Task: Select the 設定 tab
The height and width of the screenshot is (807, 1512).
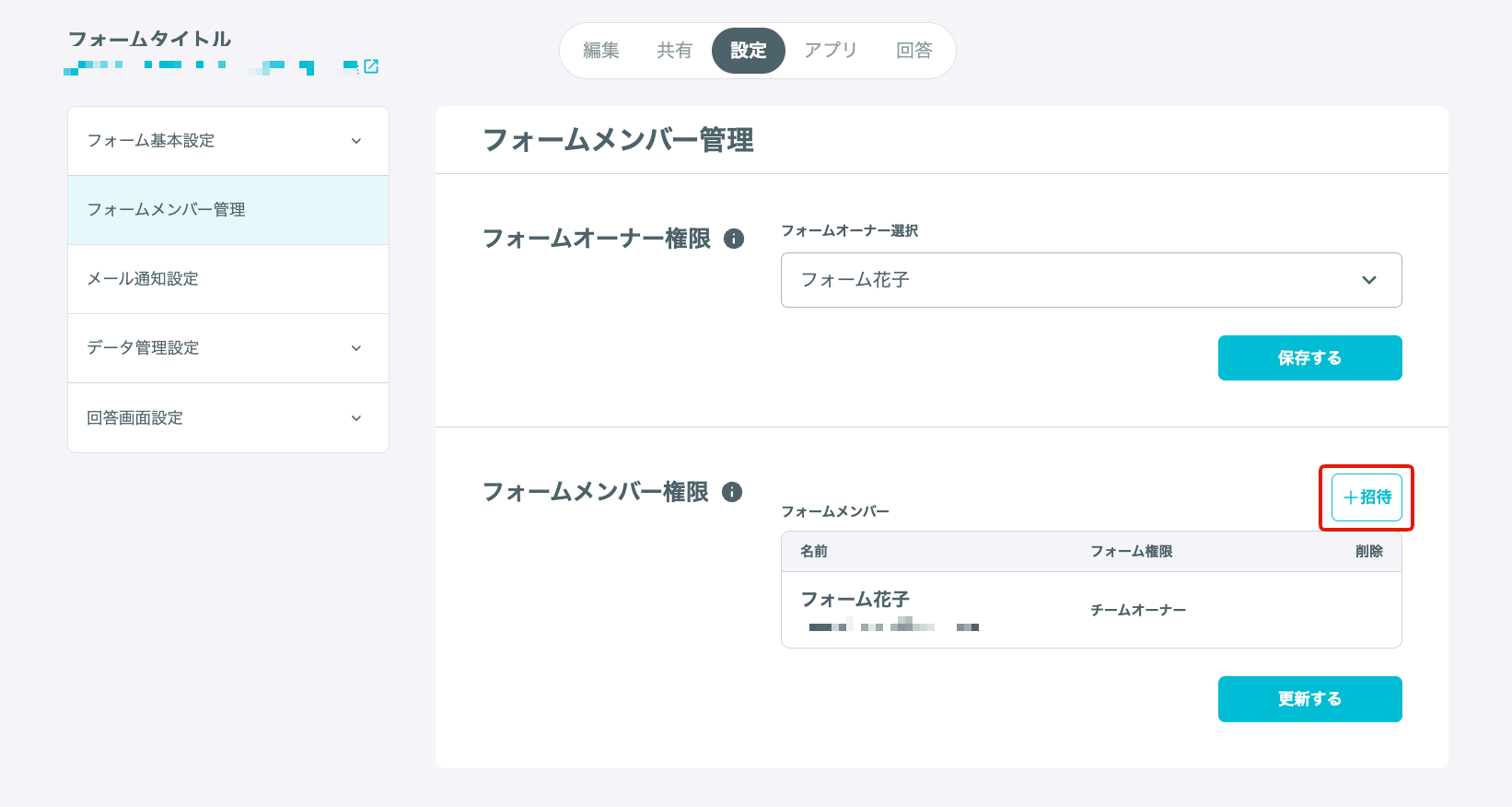Action: 749,51
